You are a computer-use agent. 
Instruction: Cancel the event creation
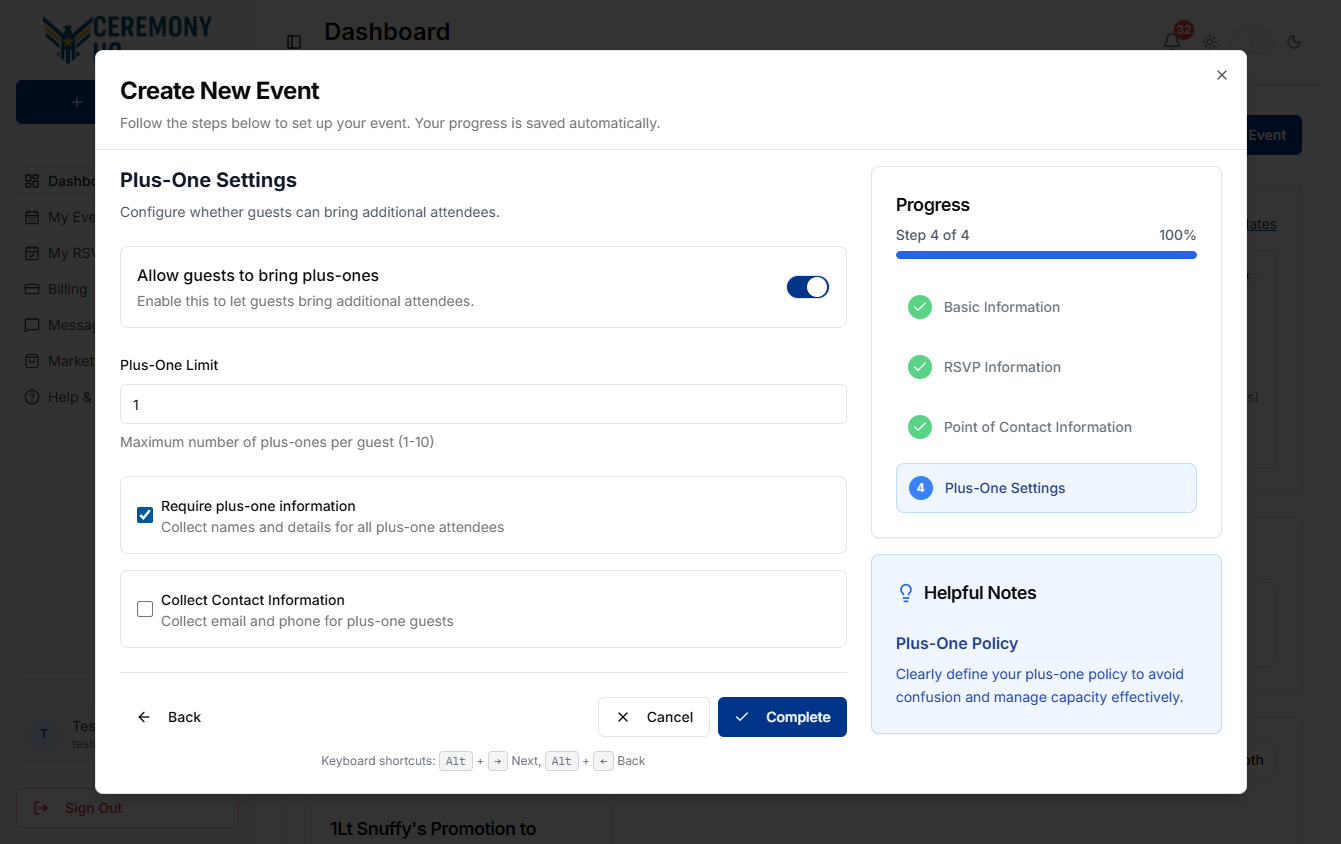654,717
